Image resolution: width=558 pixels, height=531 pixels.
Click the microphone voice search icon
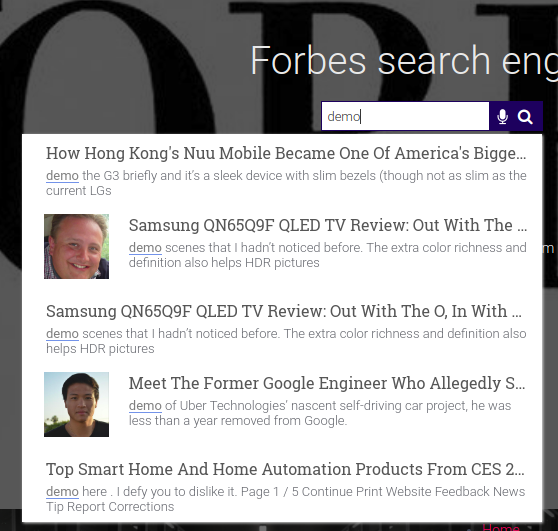click(x=502, y=117)
